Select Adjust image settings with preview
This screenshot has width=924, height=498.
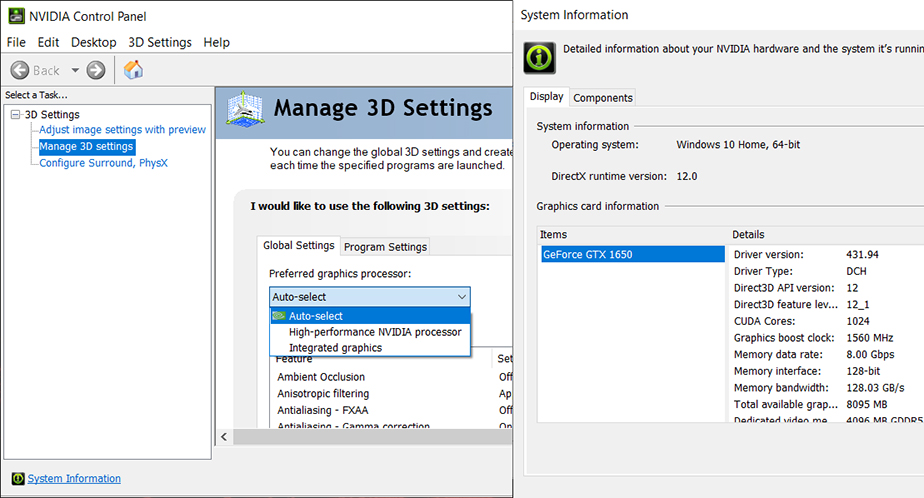tap(122, 130)
